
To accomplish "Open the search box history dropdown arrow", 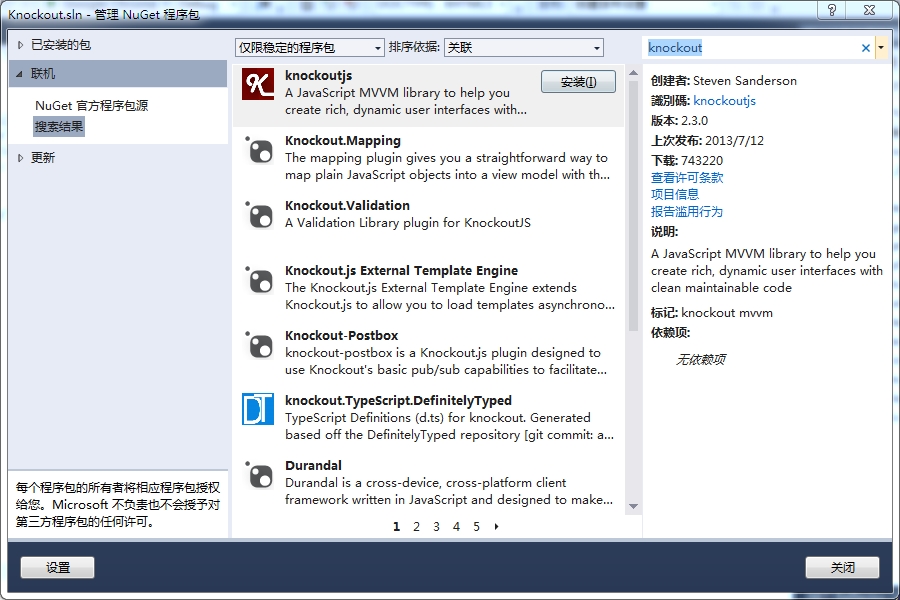I will (x=881, y=48).
